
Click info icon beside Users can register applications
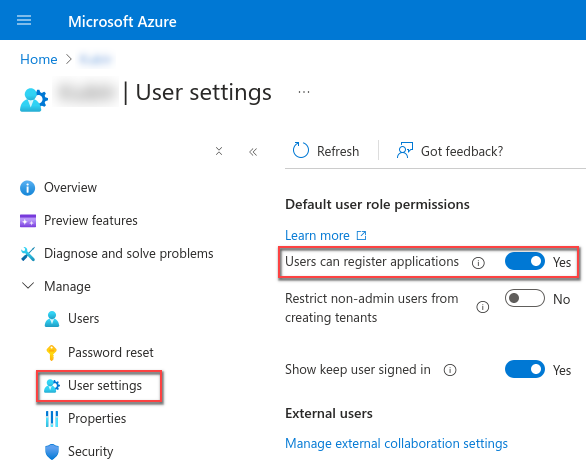(478, 263)
